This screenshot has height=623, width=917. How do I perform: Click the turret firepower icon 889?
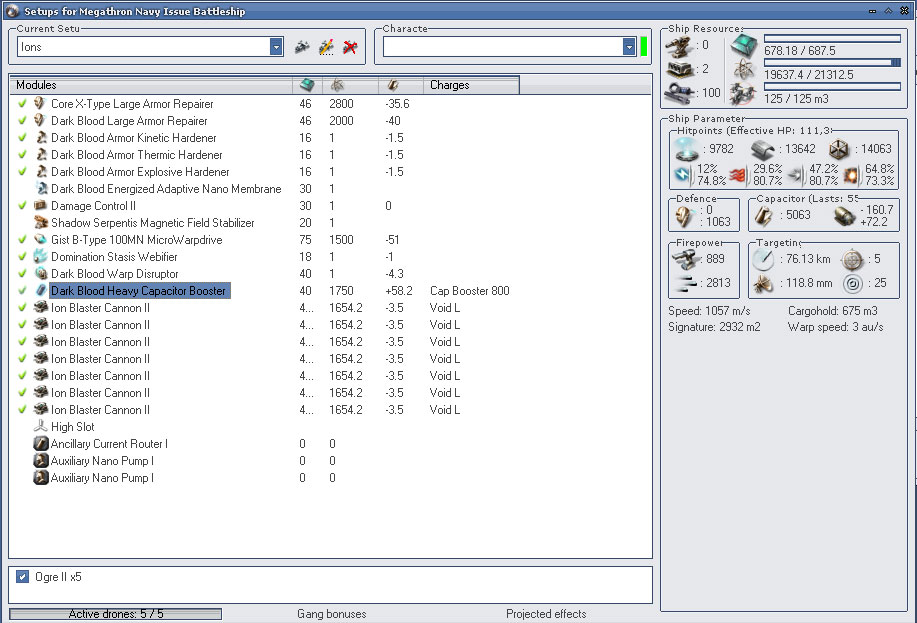[x=686, y=259]
